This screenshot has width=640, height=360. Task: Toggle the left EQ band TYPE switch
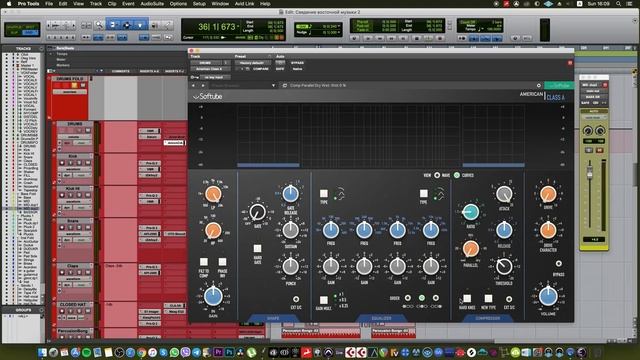pyautogui.click(x=324, y=193)
